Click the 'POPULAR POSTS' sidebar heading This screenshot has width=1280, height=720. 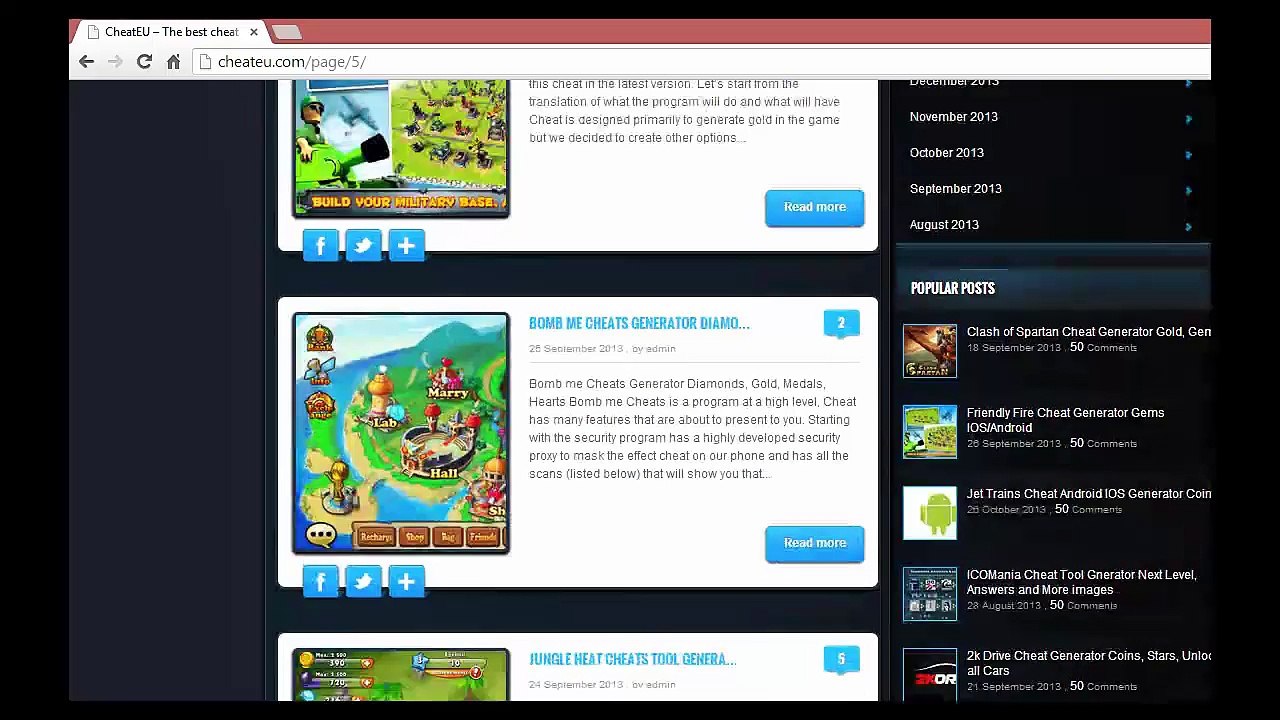(952, 288)
